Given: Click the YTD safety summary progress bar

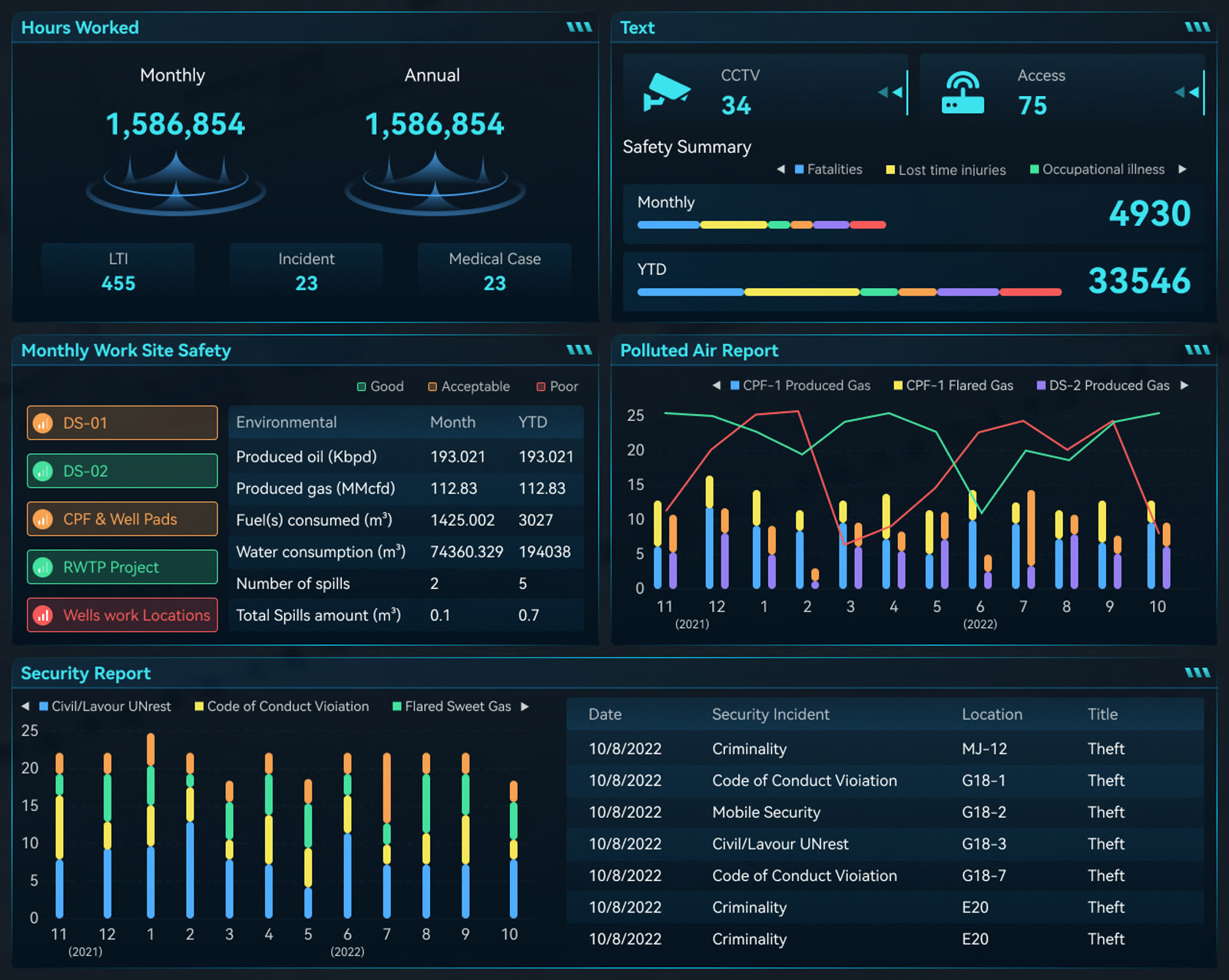Looking at the screenshot, I should coord(850,292).
